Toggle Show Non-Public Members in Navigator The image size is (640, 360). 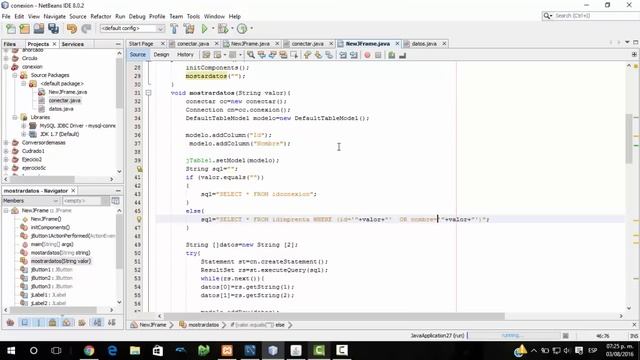coord(53,323)
